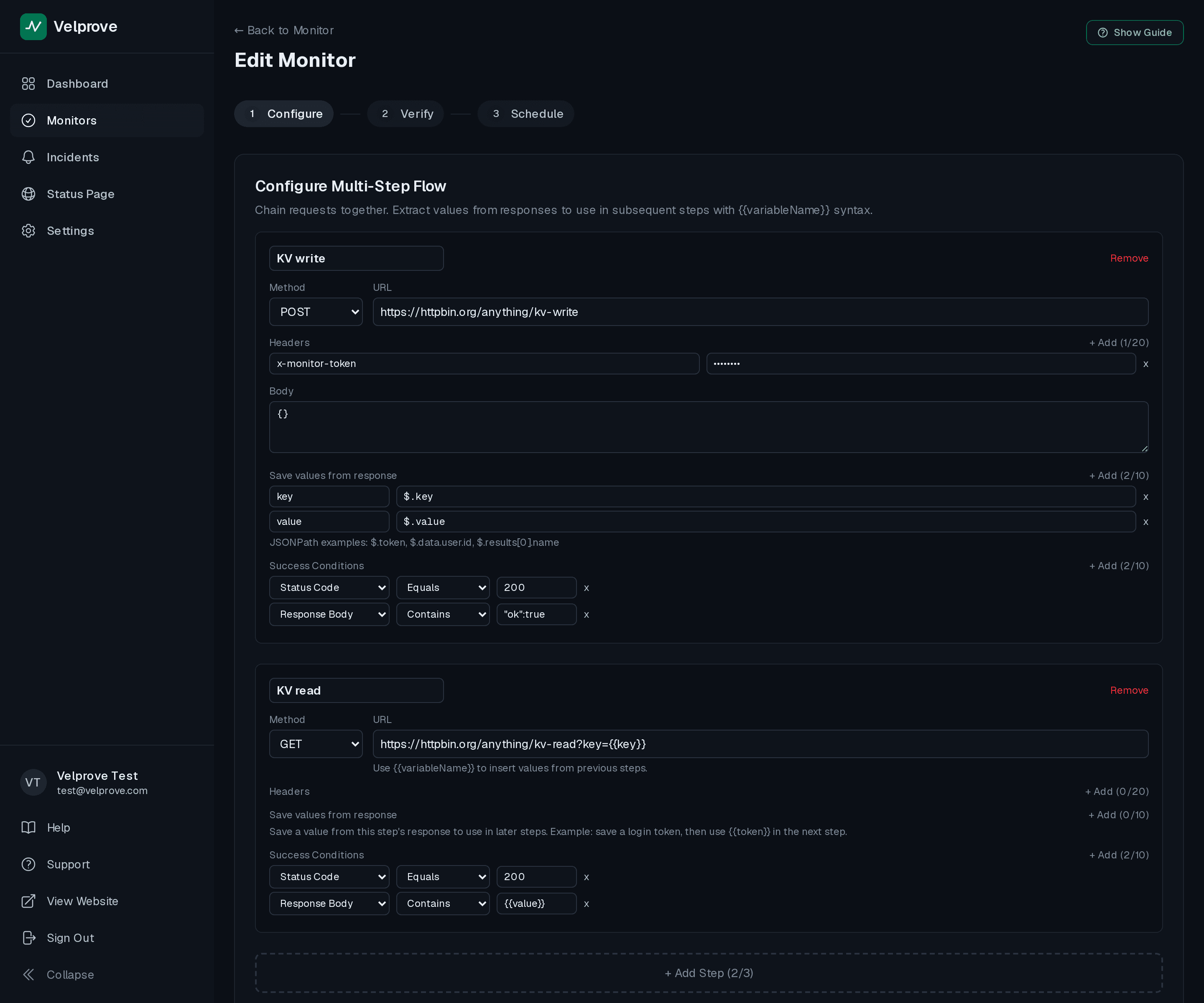Screen dimensions: 1204x1003
Task: Open KV read Status Code dropdown
Action: pyautogui.click(x=329, y=876)
